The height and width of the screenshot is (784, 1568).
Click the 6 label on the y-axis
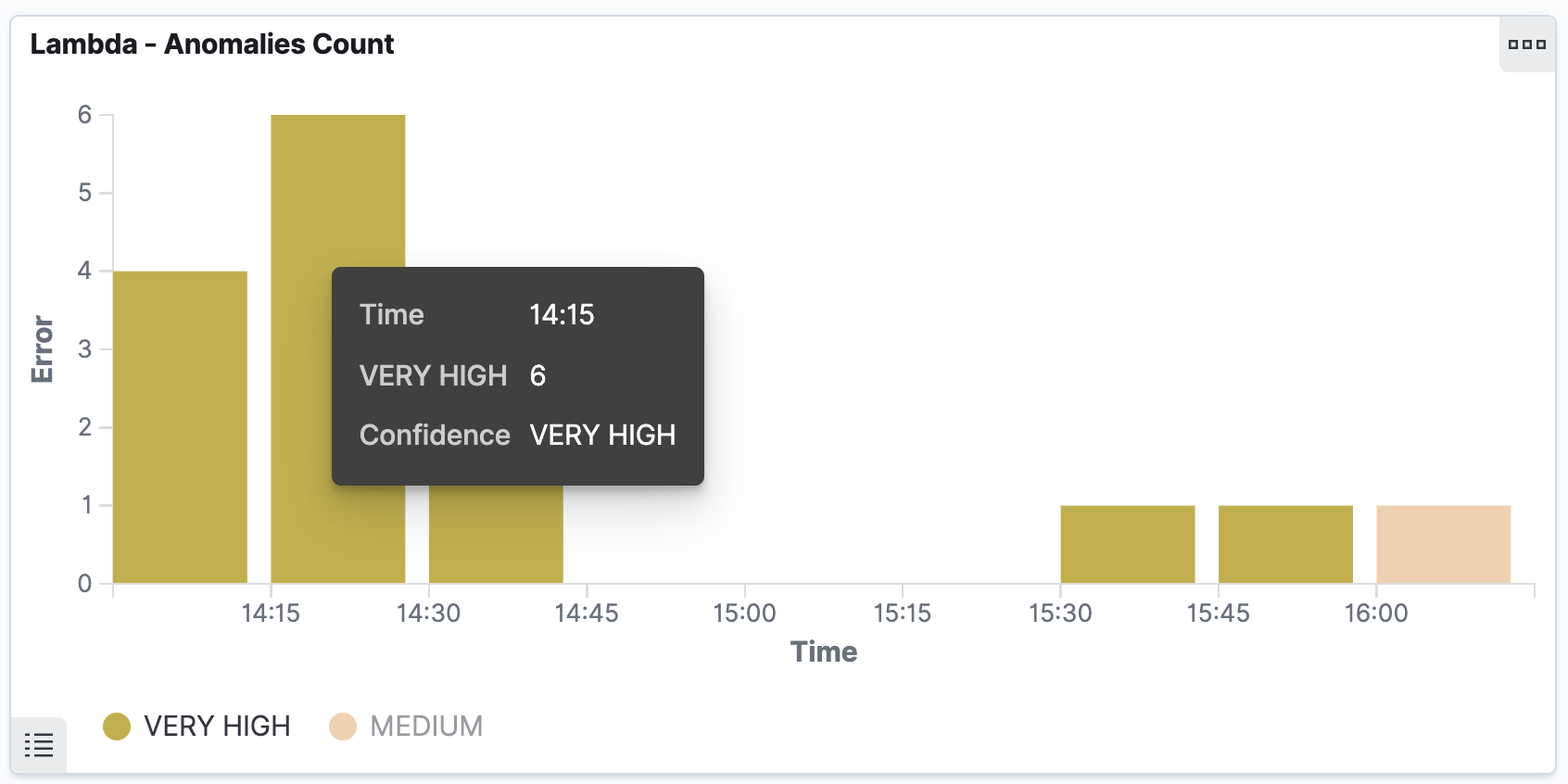point(85,115)
